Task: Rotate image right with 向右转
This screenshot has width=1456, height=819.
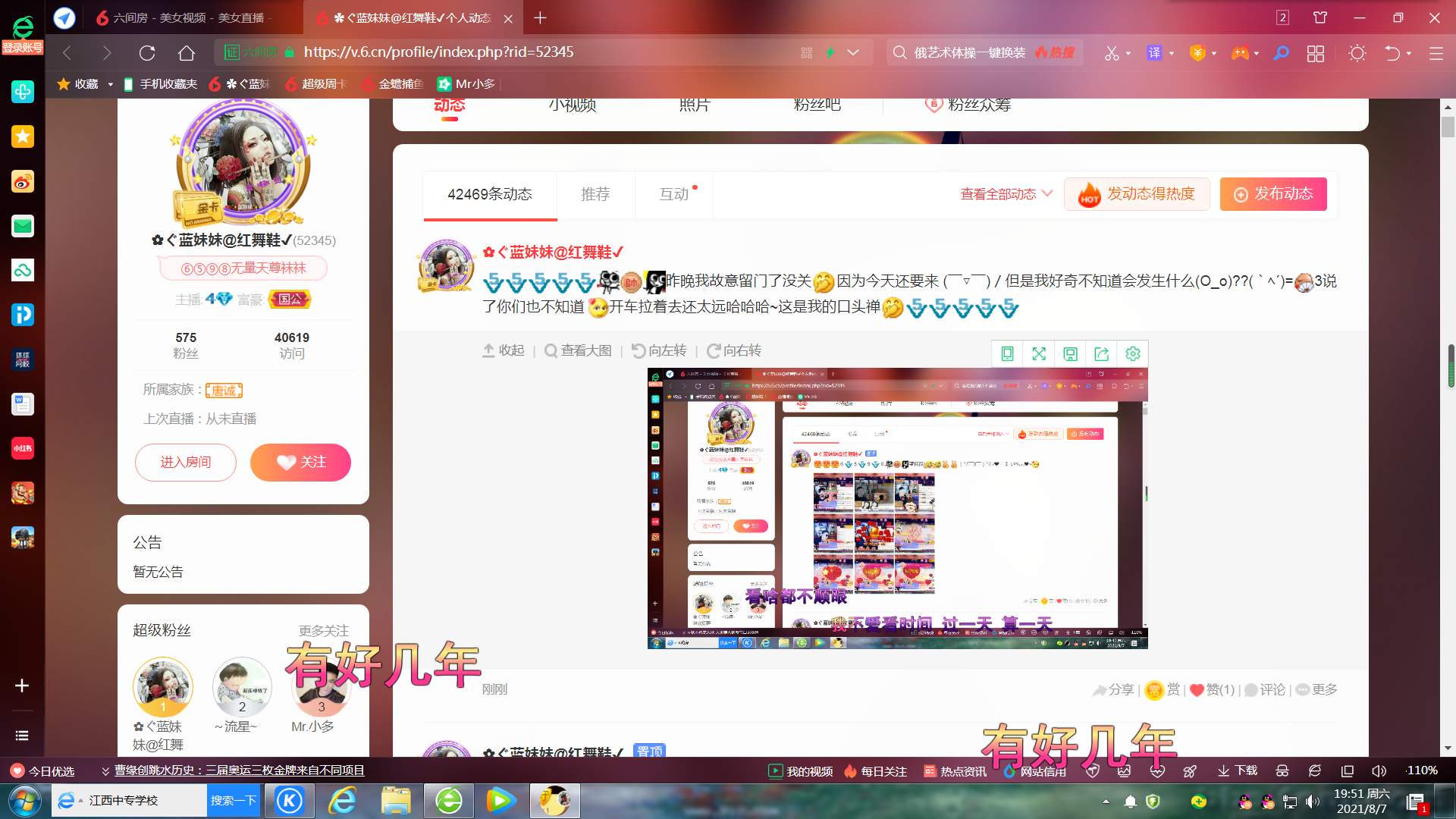Action: 734,351
